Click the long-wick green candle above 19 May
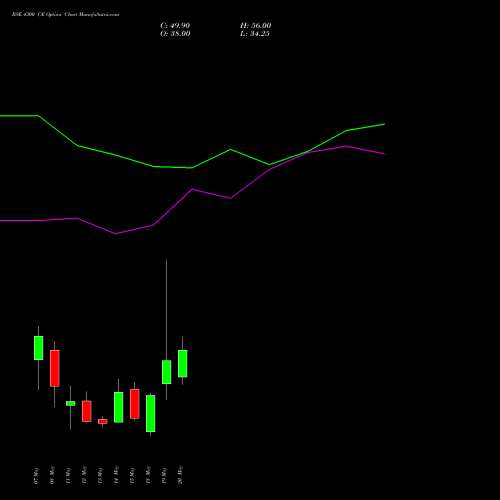 coord(167,372)
